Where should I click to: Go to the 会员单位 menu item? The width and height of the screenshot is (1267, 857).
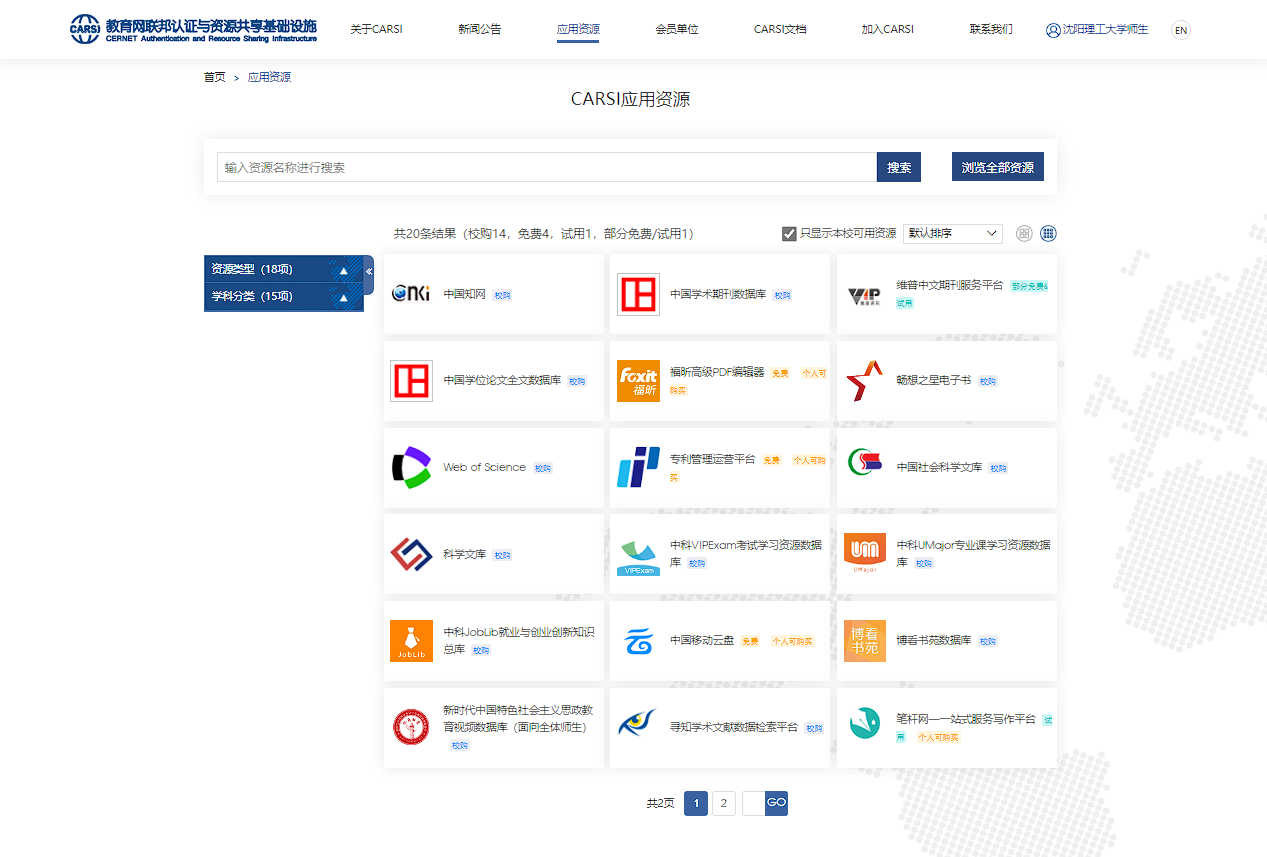(x=677, y=29)
